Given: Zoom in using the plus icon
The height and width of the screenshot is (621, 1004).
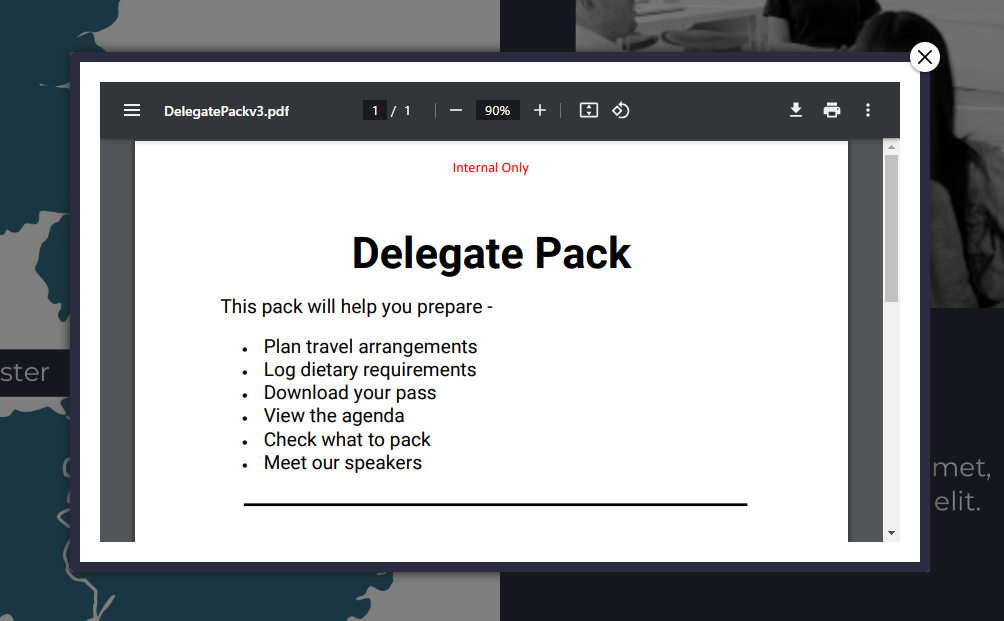Looking at the screenshot, I should coord(540,110).
